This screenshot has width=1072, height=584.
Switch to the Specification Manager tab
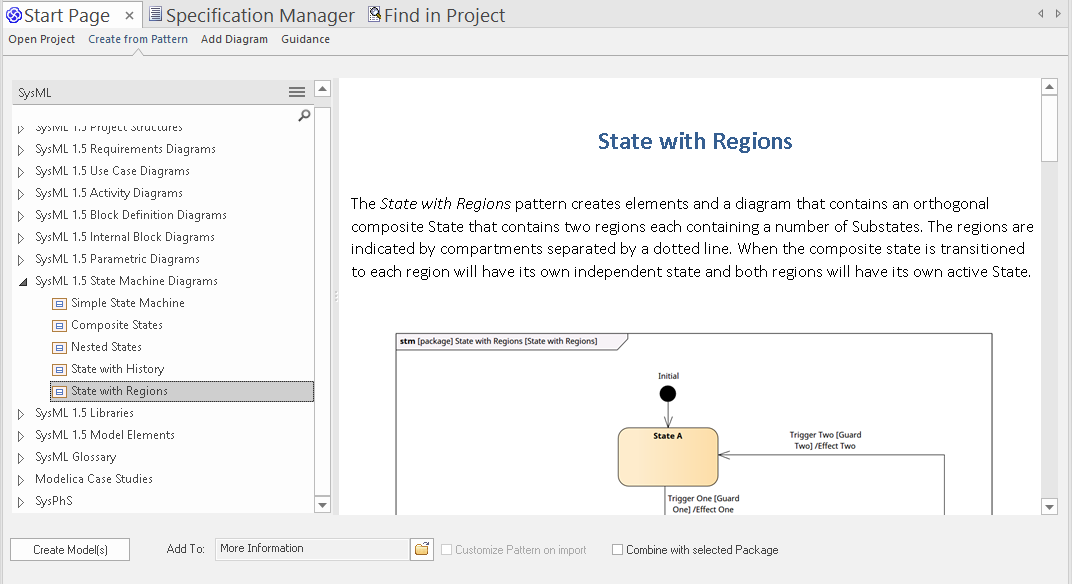[x=251, y=16]
